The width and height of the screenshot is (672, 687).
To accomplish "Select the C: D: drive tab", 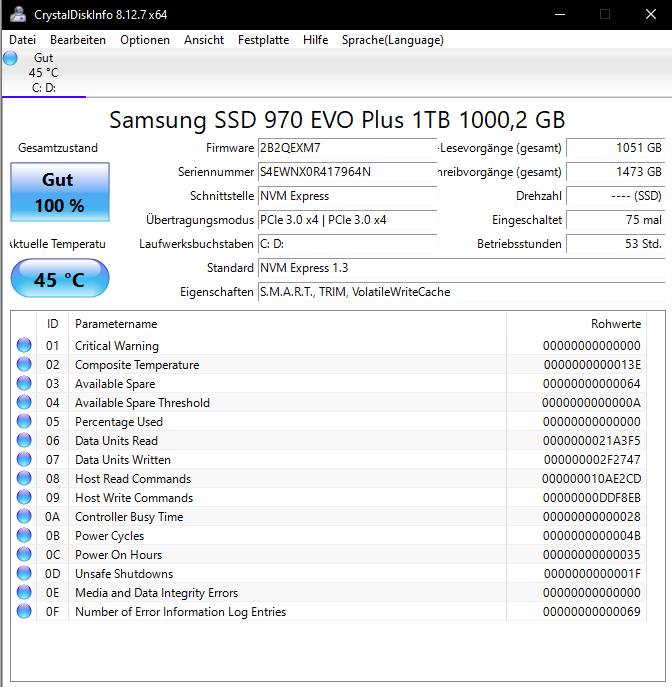I will click(44, 73).
